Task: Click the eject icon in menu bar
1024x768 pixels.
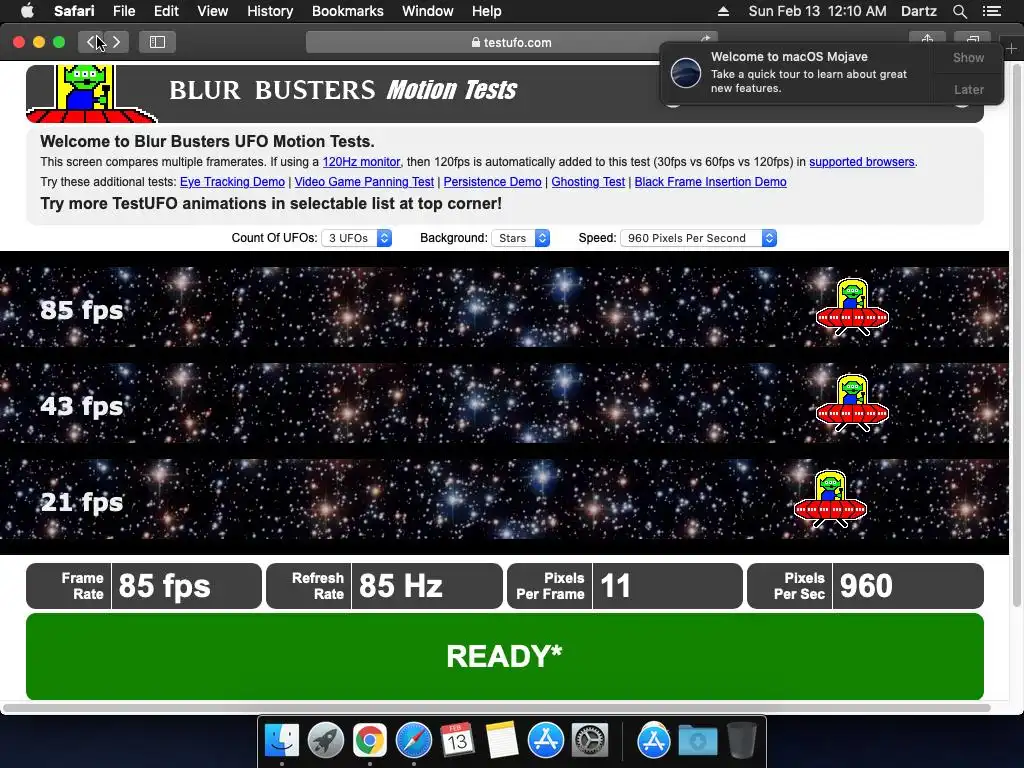Action: pyautogui.click(x=723, y=11)
